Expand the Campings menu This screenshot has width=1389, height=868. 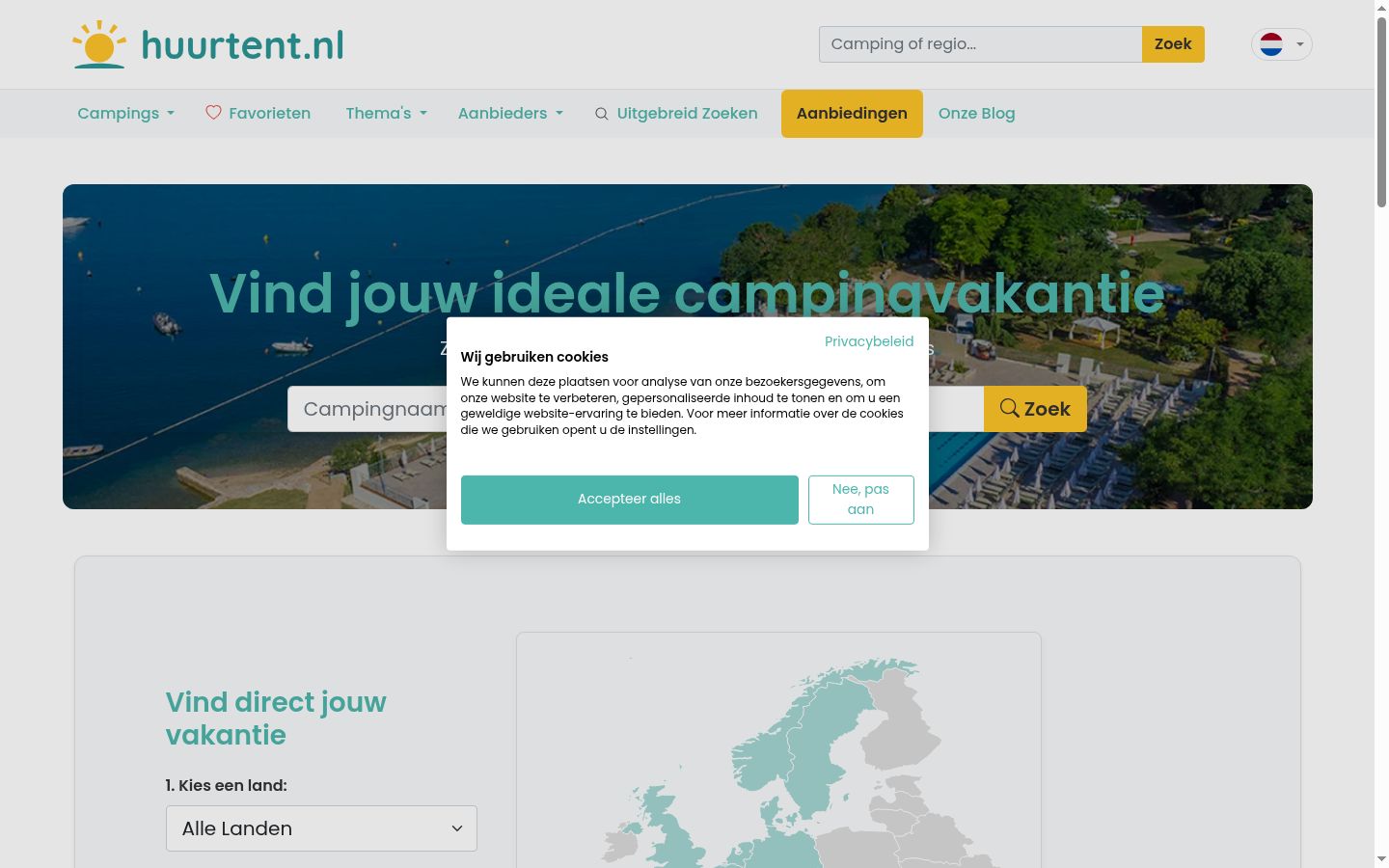[126, 114]
